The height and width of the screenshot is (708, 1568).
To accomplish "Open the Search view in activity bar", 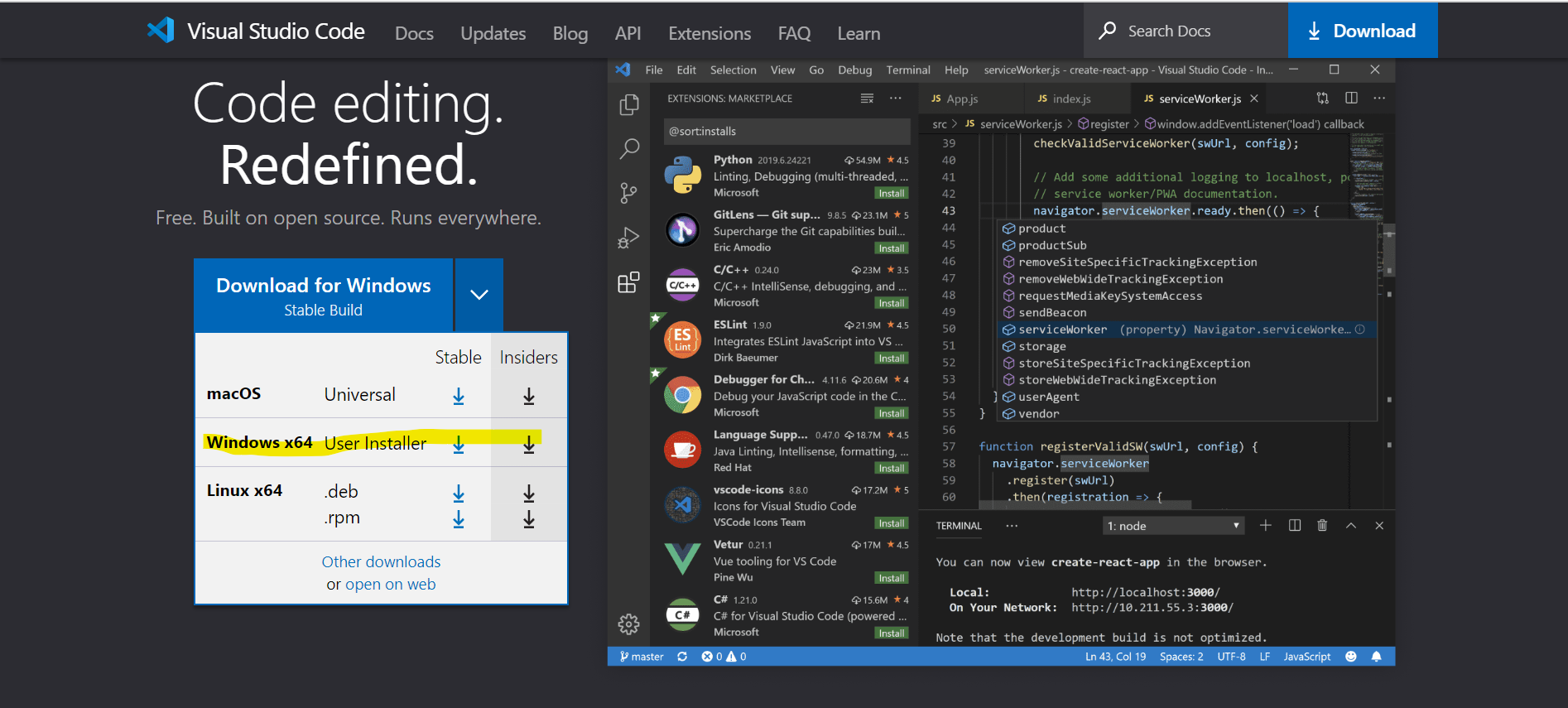I will [x=629, y=149].
